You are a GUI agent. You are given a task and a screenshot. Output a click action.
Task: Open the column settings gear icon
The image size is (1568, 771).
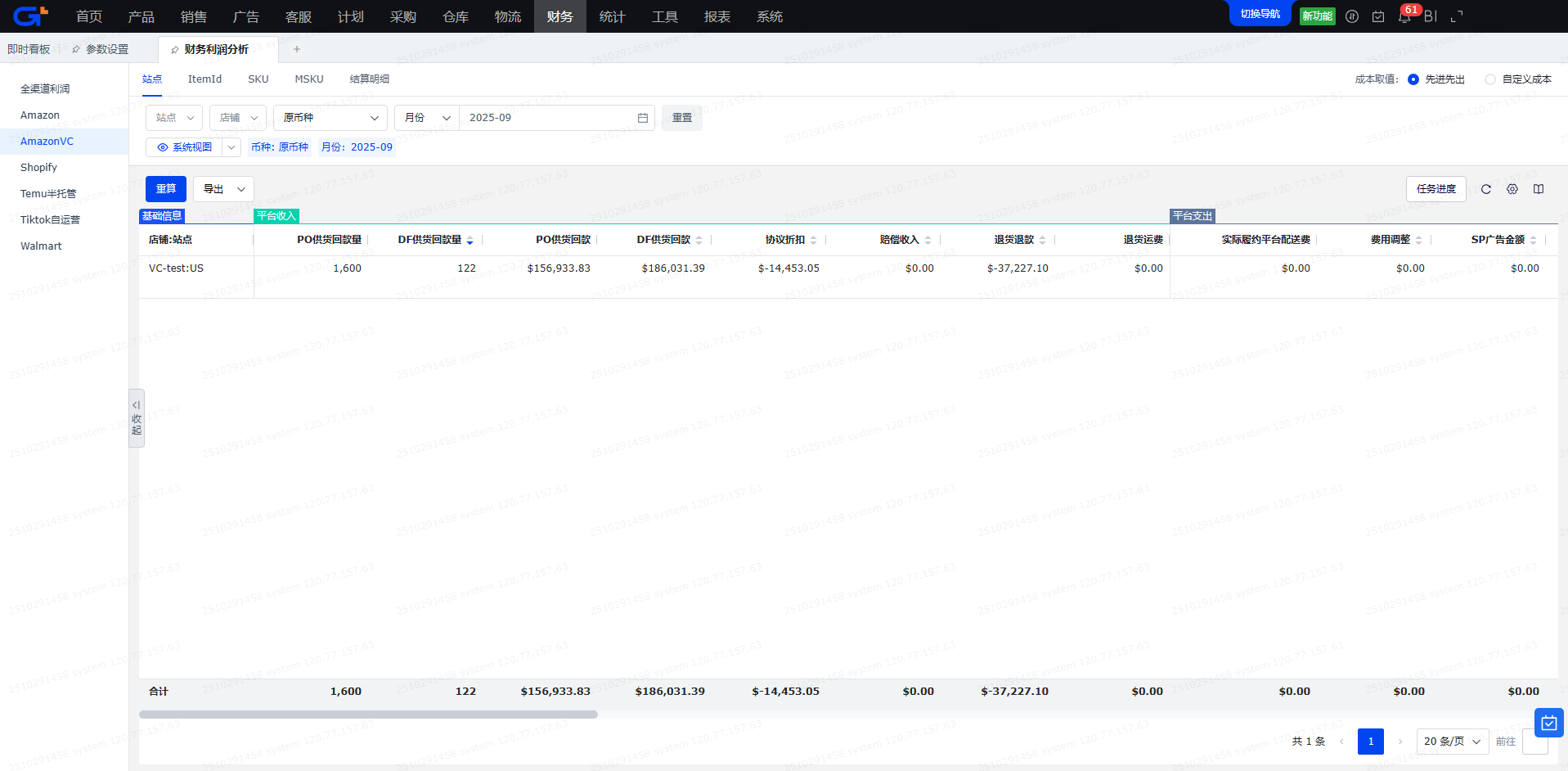(1512, 189)
